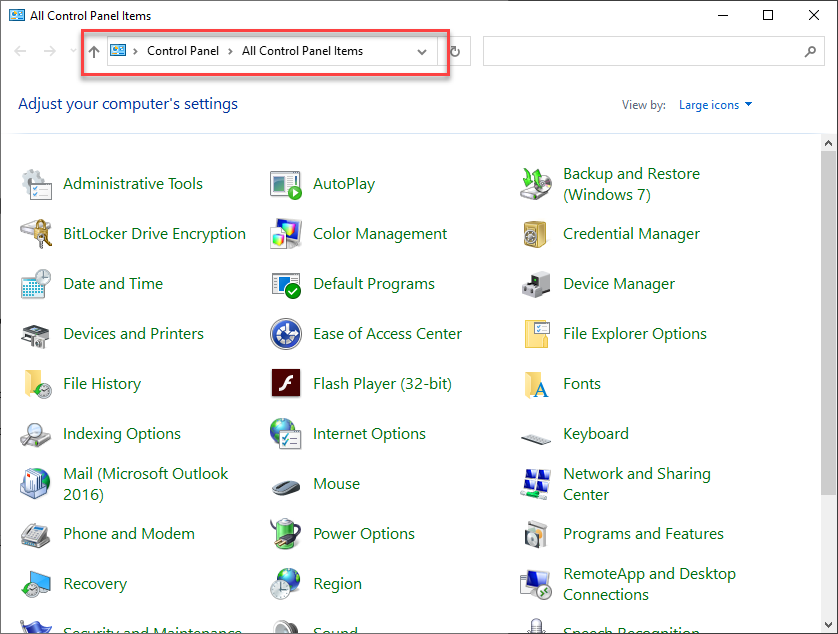Click the Control Panel breadcrumb segment
The image size is (838, 634).
click(183, 51)
